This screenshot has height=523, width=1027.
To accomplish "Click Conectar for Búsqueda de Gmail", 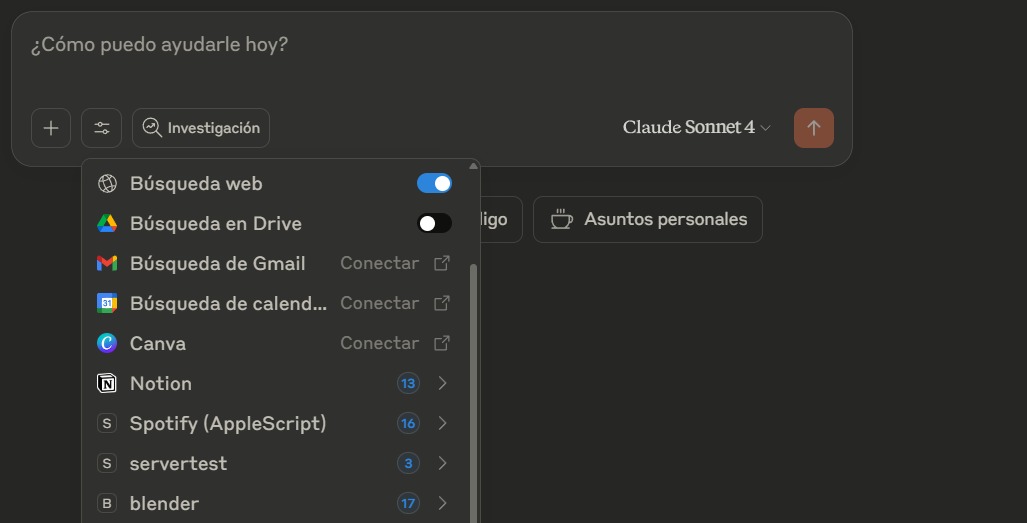I will click(379, 263).
